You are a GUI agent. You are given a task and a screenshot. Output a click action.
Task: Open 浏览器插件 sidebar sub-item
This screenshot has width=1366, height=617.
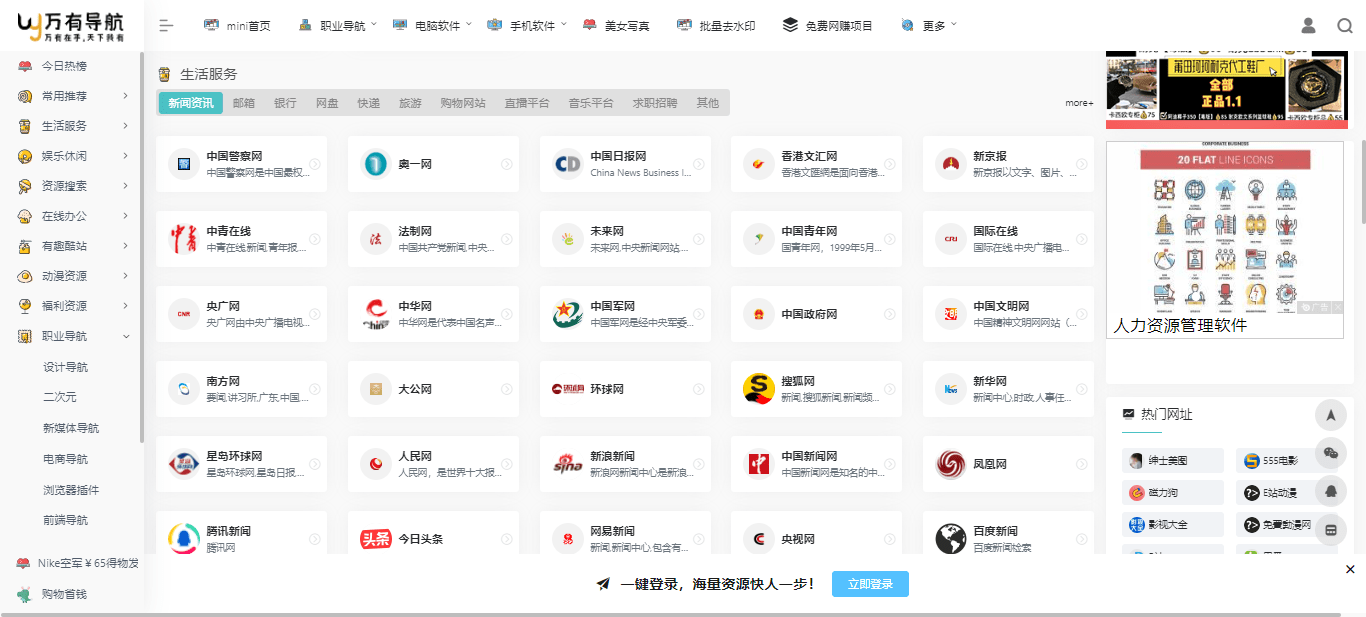pos(71,490)
